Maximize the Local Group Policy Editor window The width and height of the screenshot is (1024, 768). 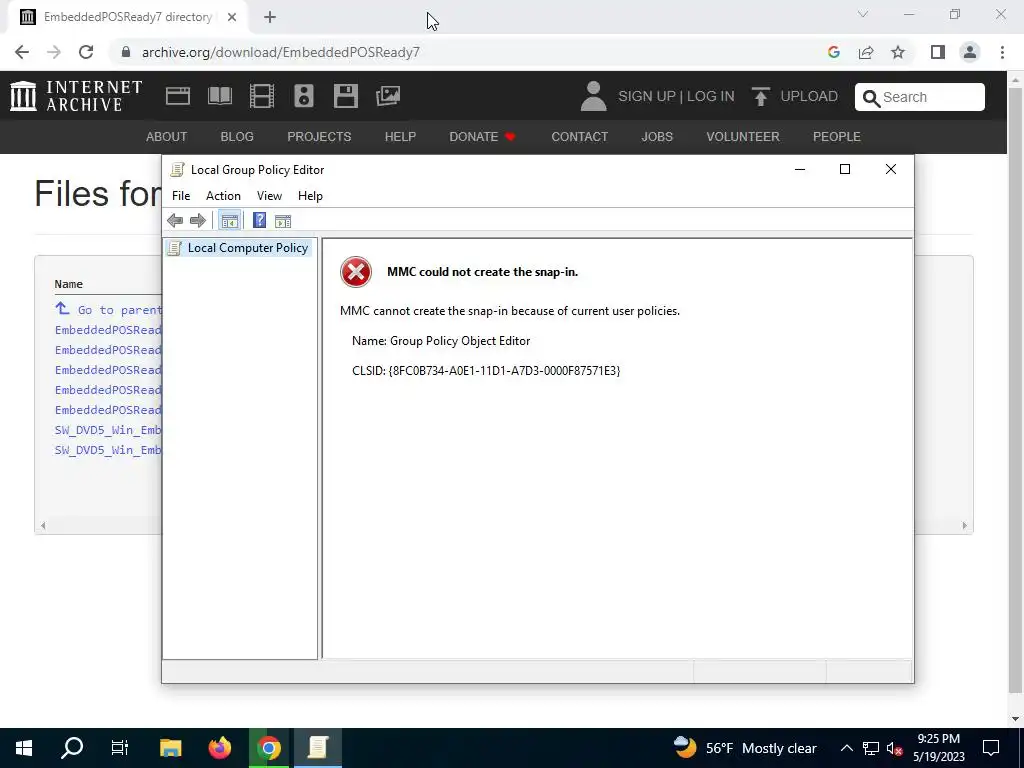click(x=844, y=170)
